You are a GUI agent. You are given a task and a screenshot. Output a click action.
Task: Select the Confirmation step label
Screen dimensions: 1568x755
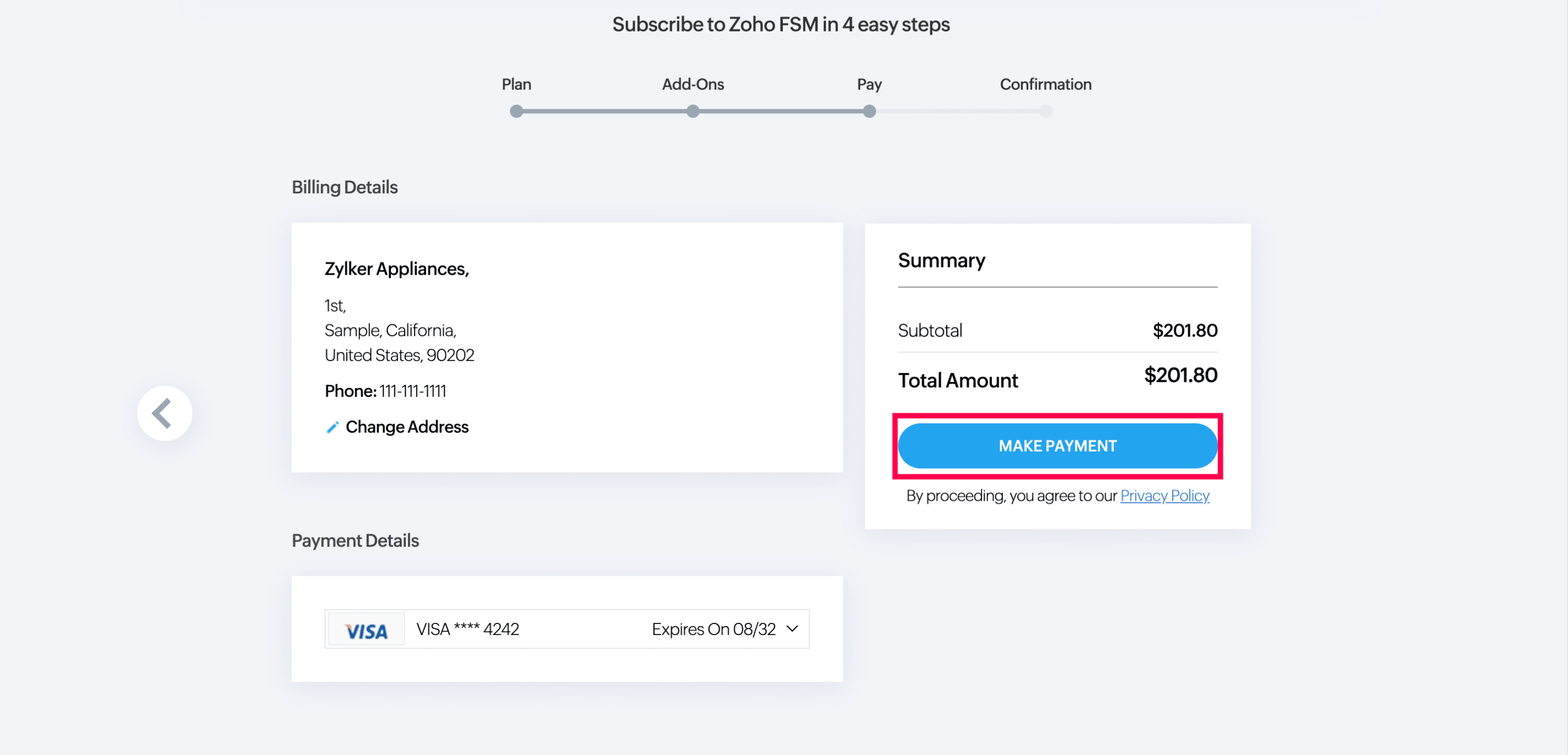(x=1045, y=84)
